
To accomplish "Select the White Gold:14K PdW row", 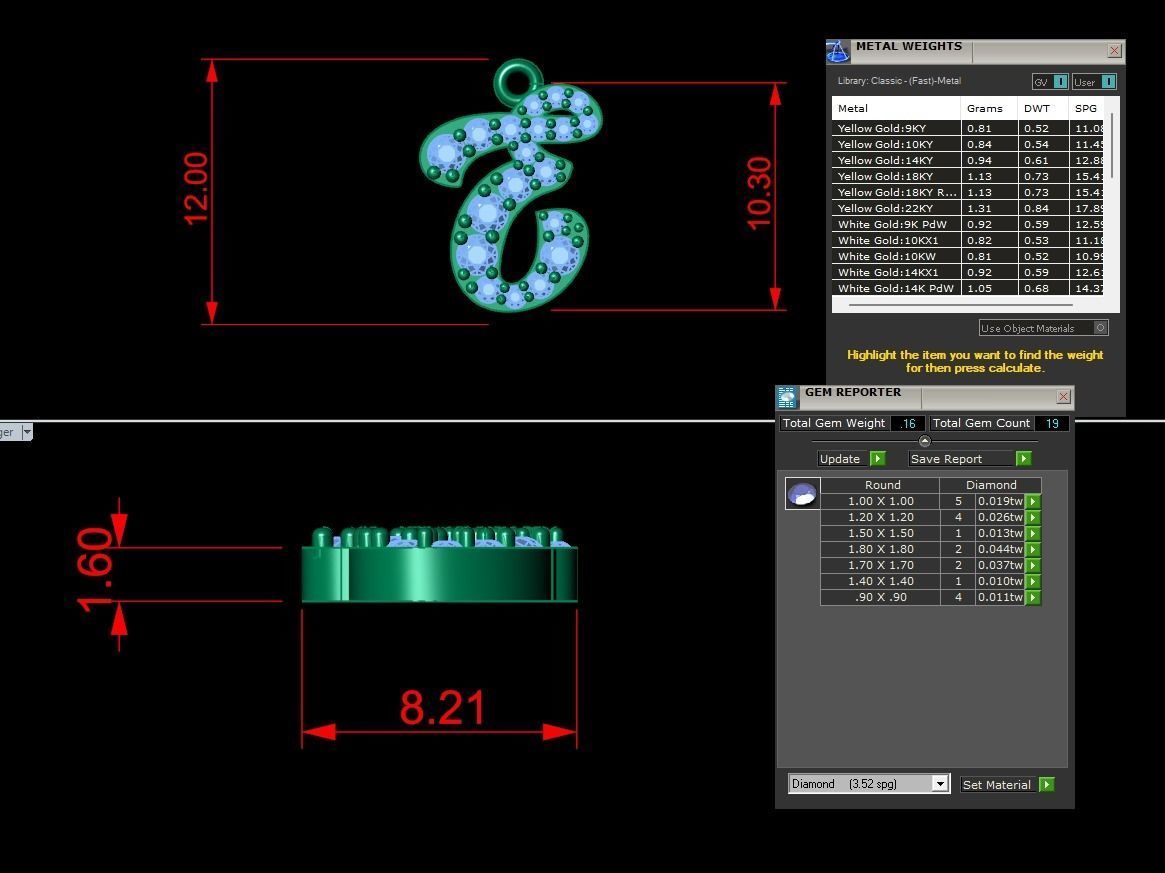I will (968, 288).
